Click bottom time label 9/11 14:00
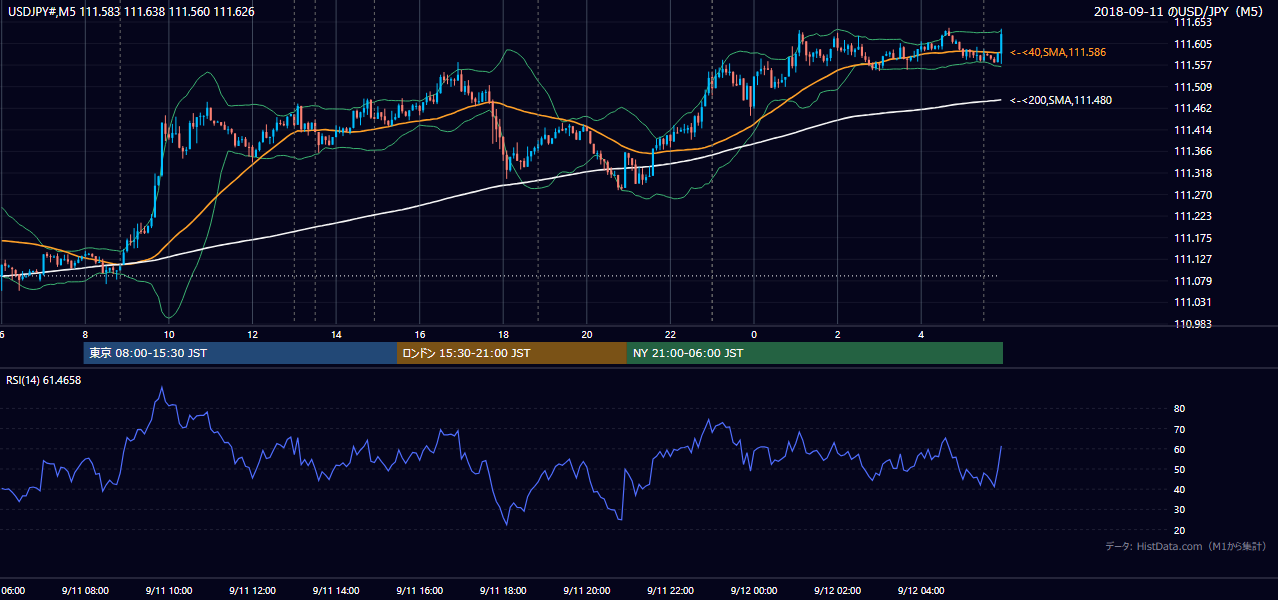The width and height of the screenshot is (1278, 600). pyautogui.click(x=337, y=591)
